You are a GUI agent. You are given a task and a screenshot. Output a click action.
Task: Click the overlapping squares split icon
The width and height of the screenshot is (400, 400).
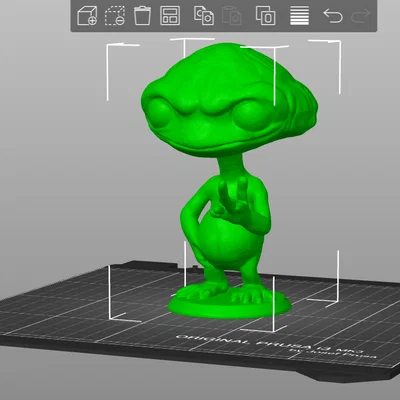pos(266,15)
